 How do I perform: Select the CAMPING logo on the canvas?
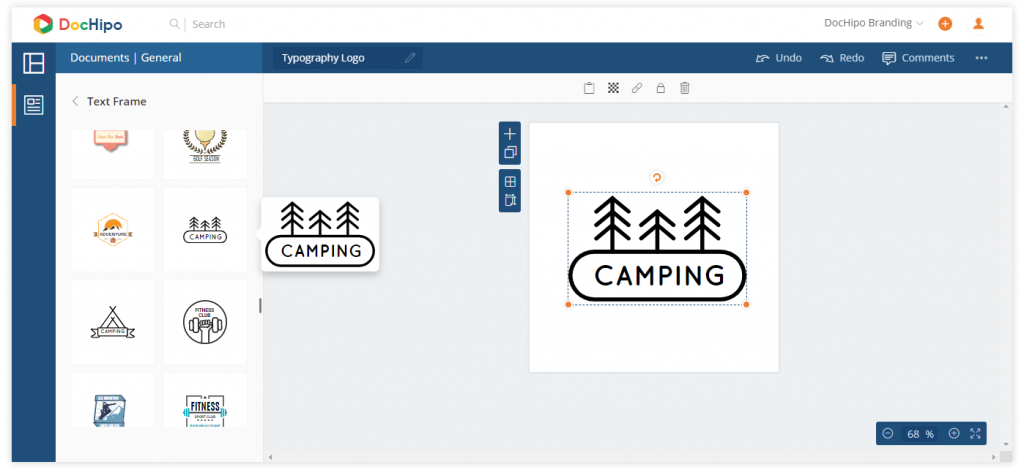click(x=657, y=249)
